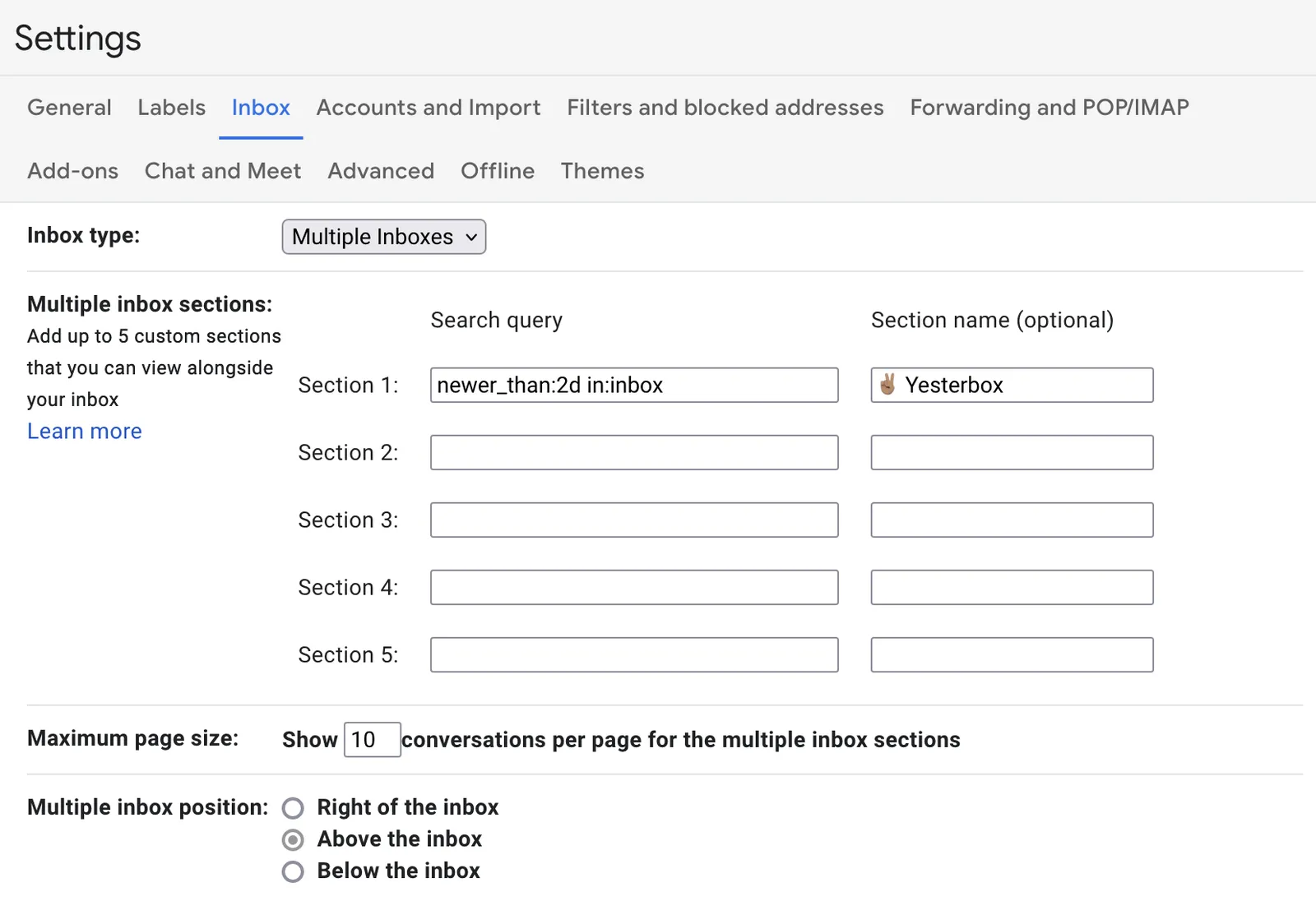This screenshot has width=1316, height=901.
Task: Select Right of the inbox position
Action: pyautogui.click(x=293, y=808)
